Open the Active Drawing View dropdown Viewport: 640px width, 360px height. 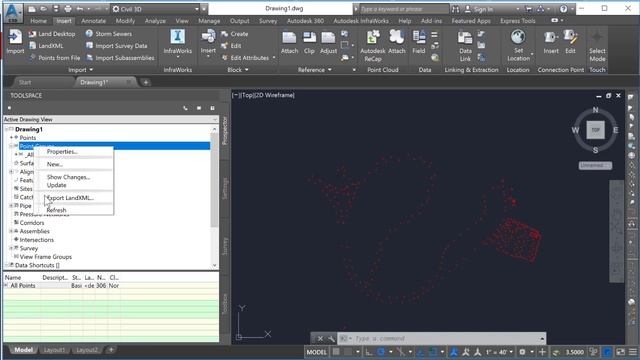(215, 119)
